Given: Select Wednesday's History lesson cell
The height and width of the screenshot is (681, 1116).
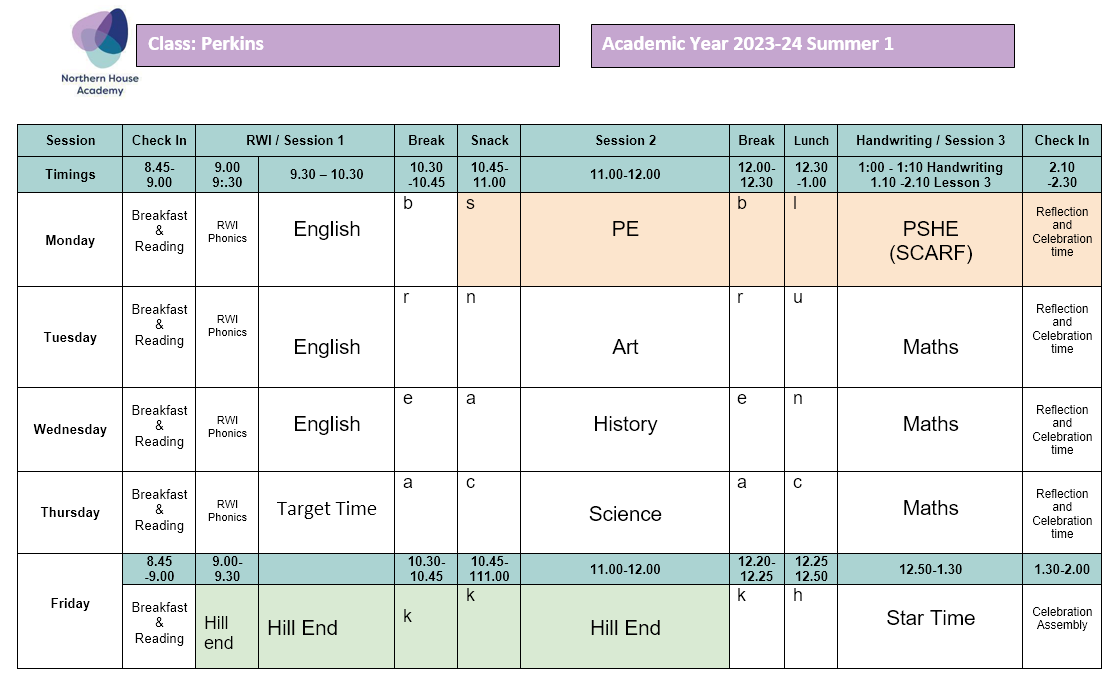Looking at the screenshot, I should (624, 424).
